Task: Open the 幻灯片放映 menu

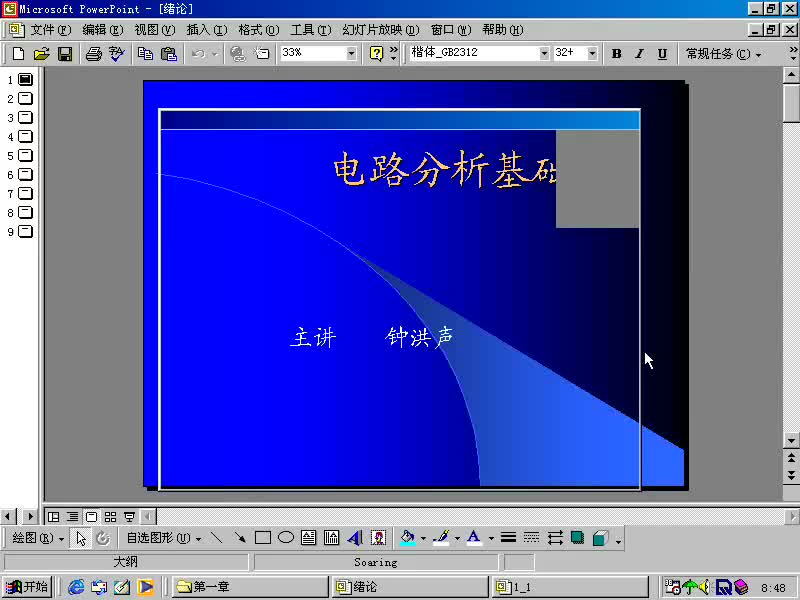Action: pyautogui.click(x=381, y=30)
